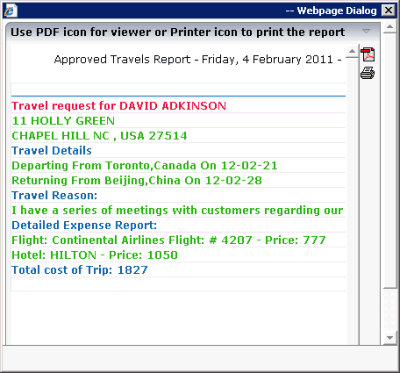Open the report in PDF viewer
The image size is (400, 373).
tap(369, 55)
